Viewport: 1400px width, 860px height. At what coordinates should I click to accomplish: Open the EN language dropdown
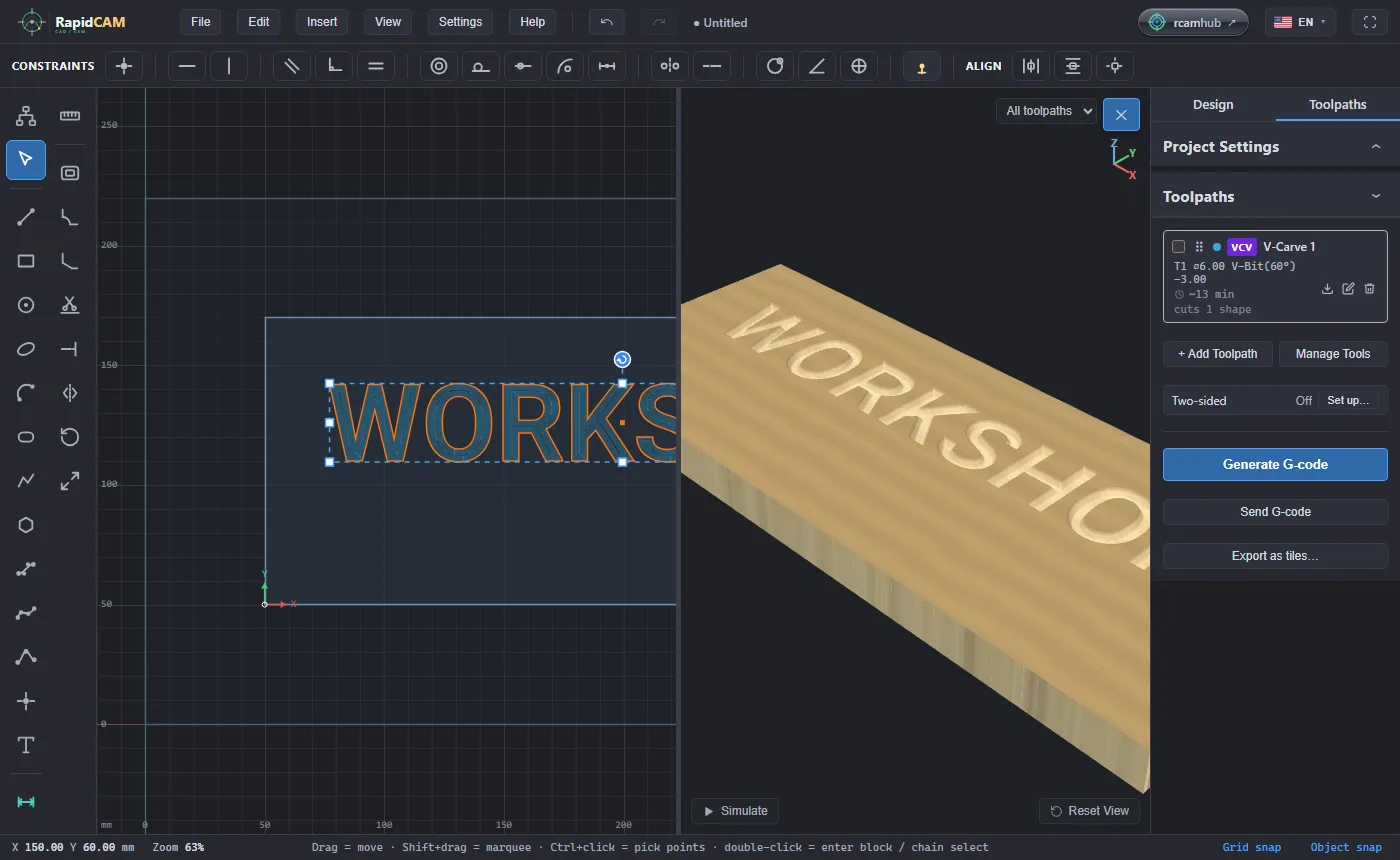(x=1300, y=22)
